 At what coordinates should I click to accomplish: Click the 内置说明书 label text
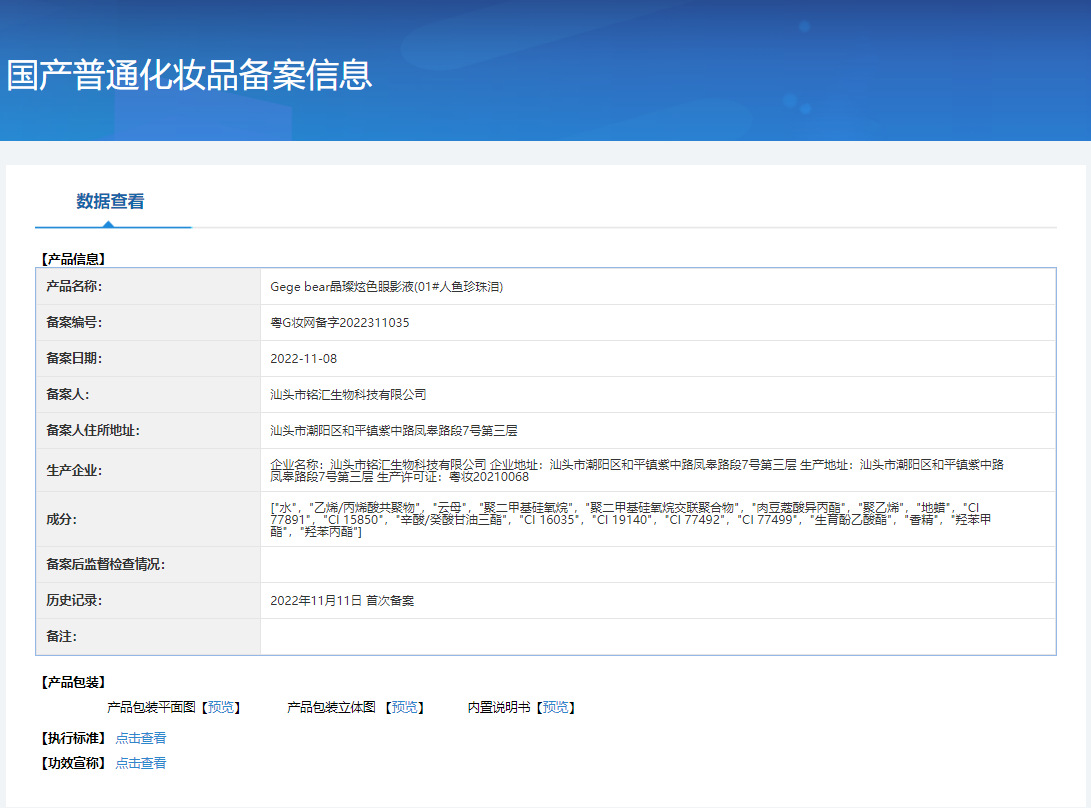pos(499,707)
